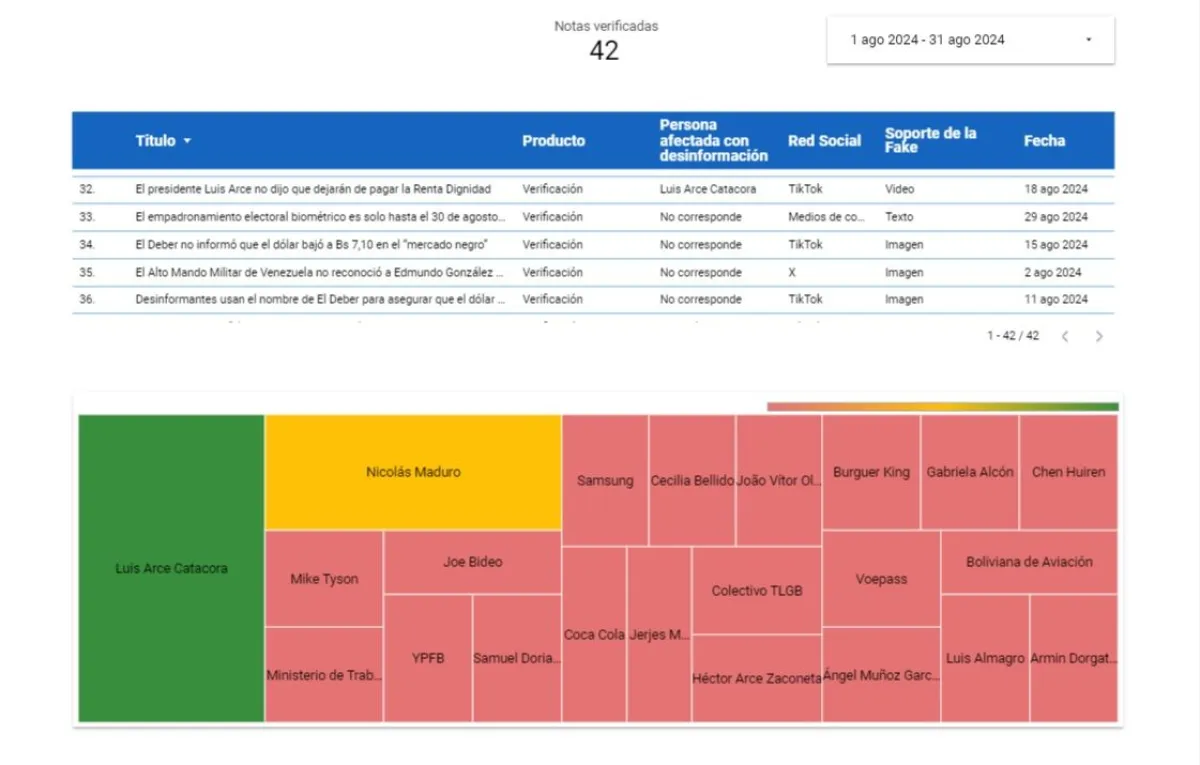
Task: Click Persona afectada con desinformación header
Action: (713, 140)
